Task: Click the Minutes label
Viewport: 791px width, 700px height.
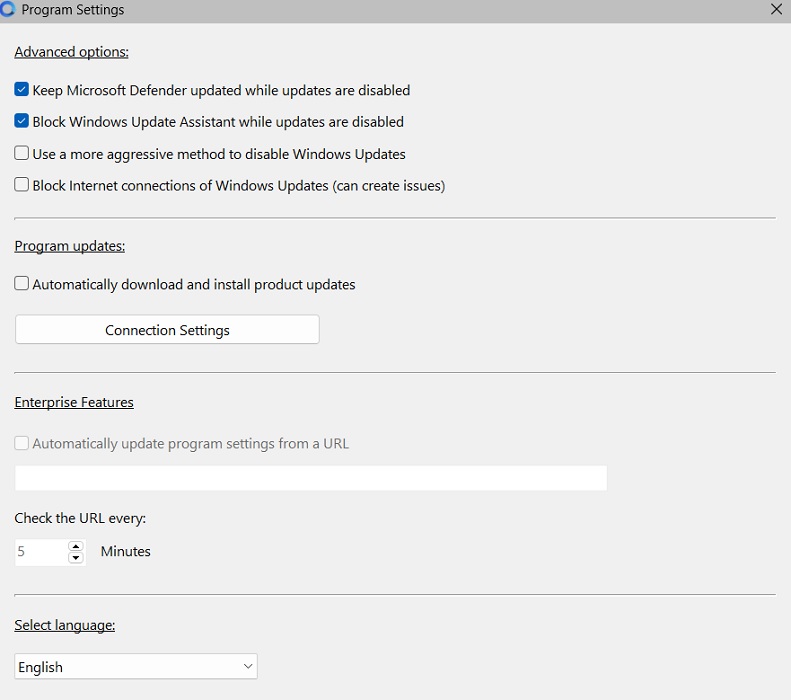Action: 126,551
